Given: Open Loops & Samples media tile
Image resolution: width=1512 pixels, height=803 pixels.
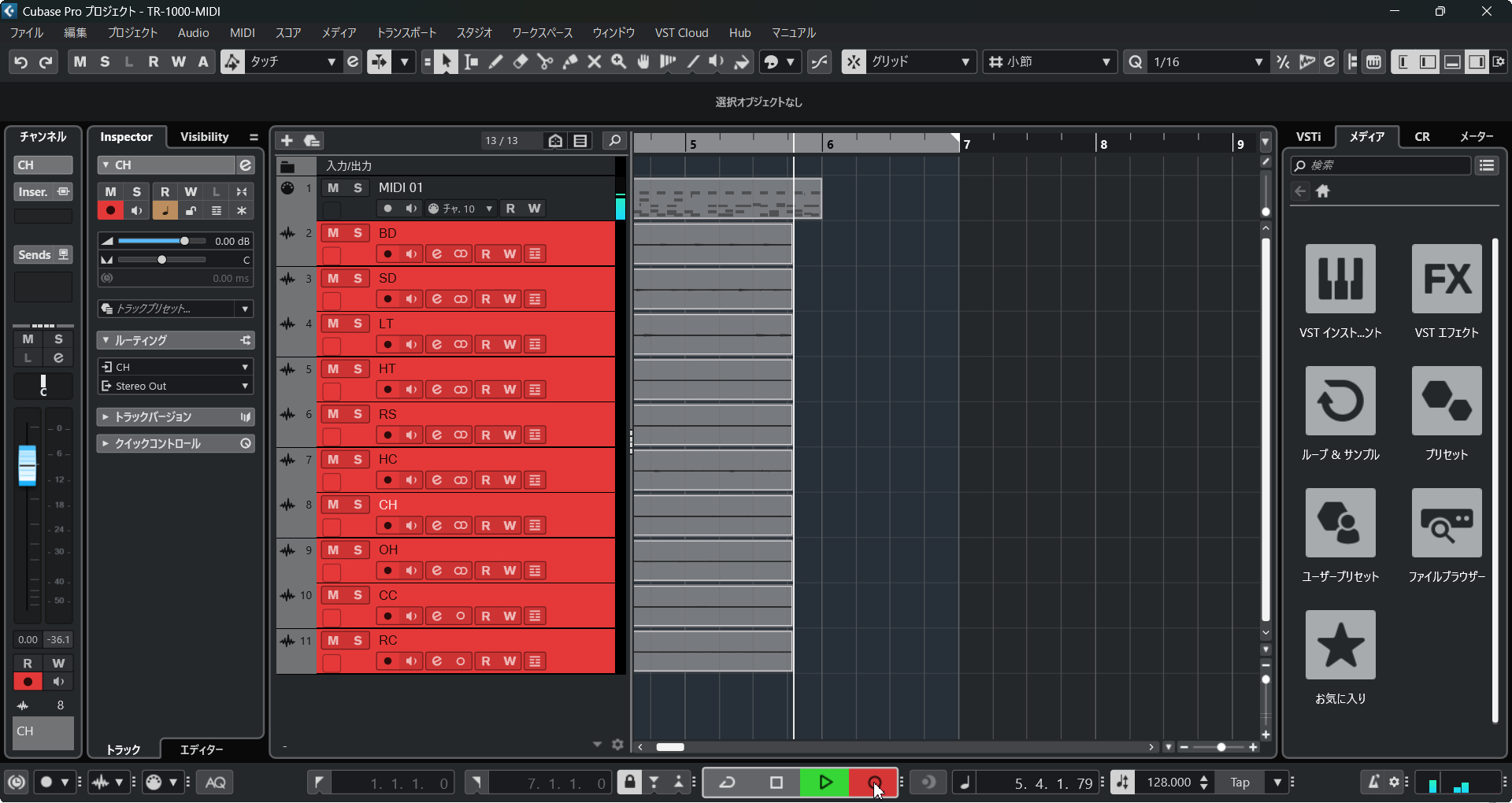Looking at the screenshot, I should point(1340,401).
